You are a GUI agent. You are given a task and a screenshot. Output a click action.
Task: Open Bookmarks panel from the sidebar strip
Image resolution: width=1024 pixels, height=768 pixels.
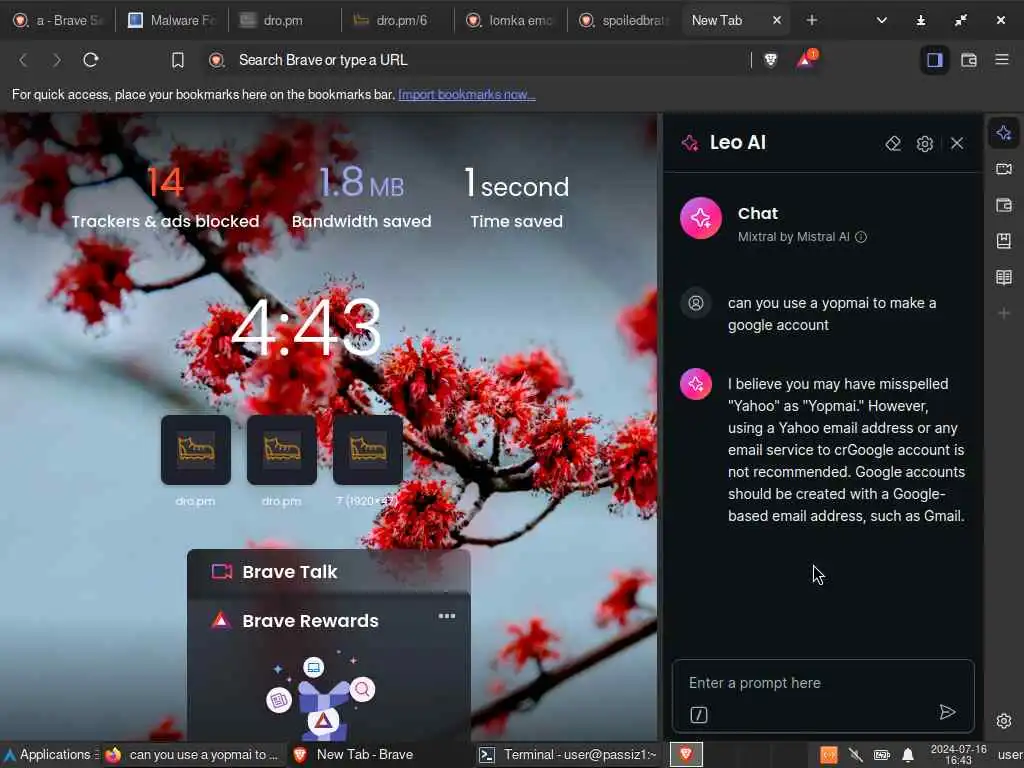(x=1004, y=241)
